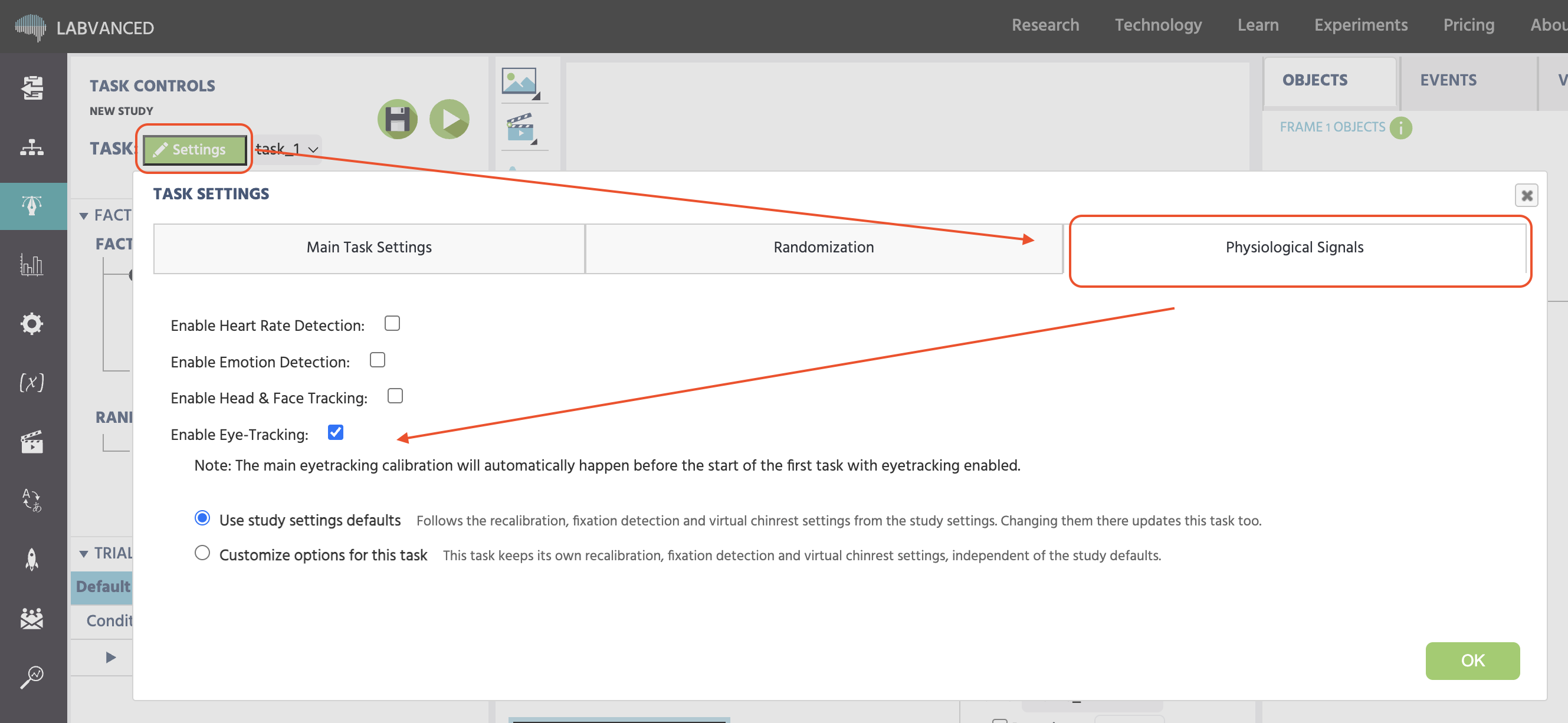Insert a video object from toolbar
This screenshot has height=723, width=1568.
pos(521,128)
